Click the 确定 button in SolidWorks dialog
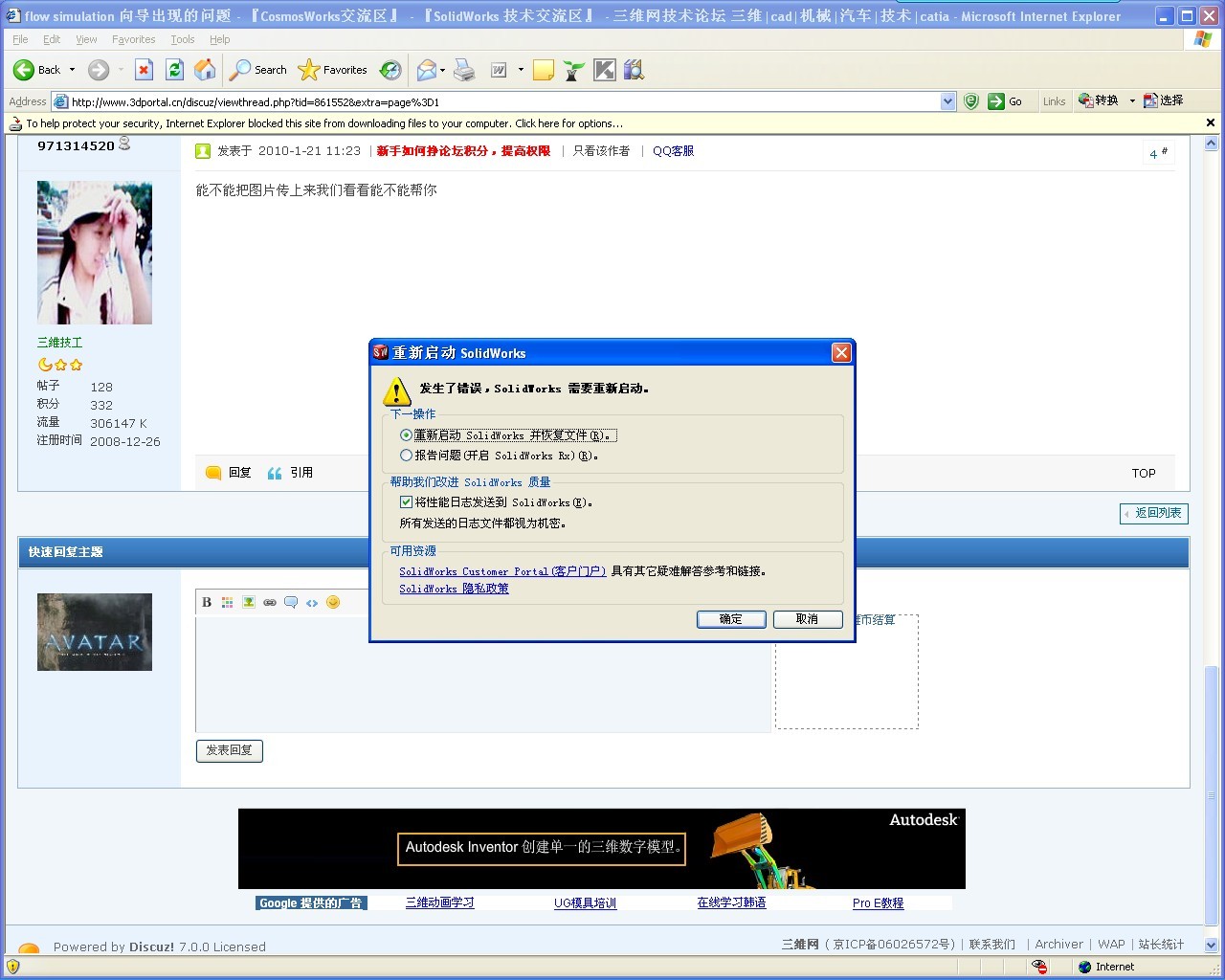 click(731, 619)
